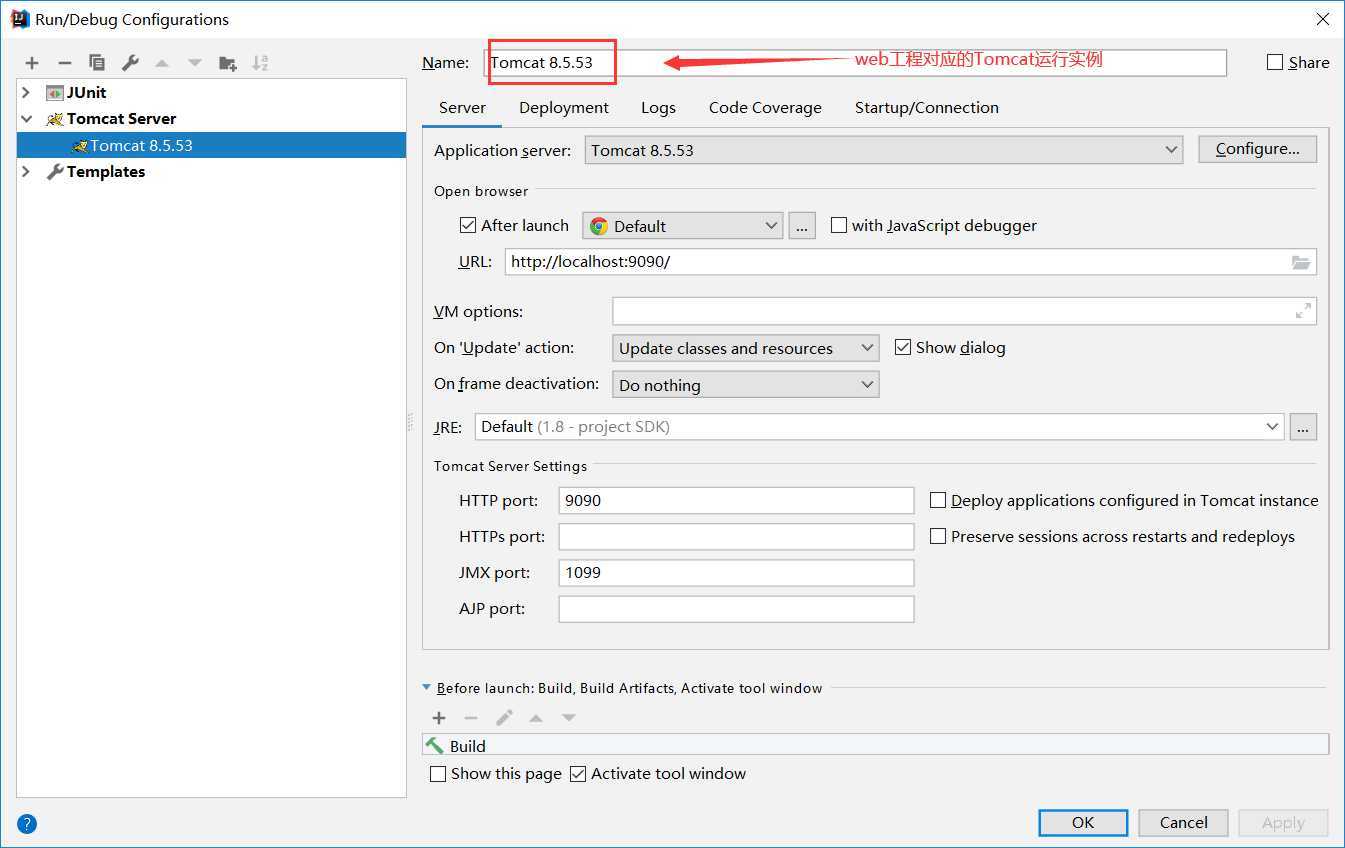Switch to the Code Coverage tab
1345x848 pixels.
click(765, 108)
